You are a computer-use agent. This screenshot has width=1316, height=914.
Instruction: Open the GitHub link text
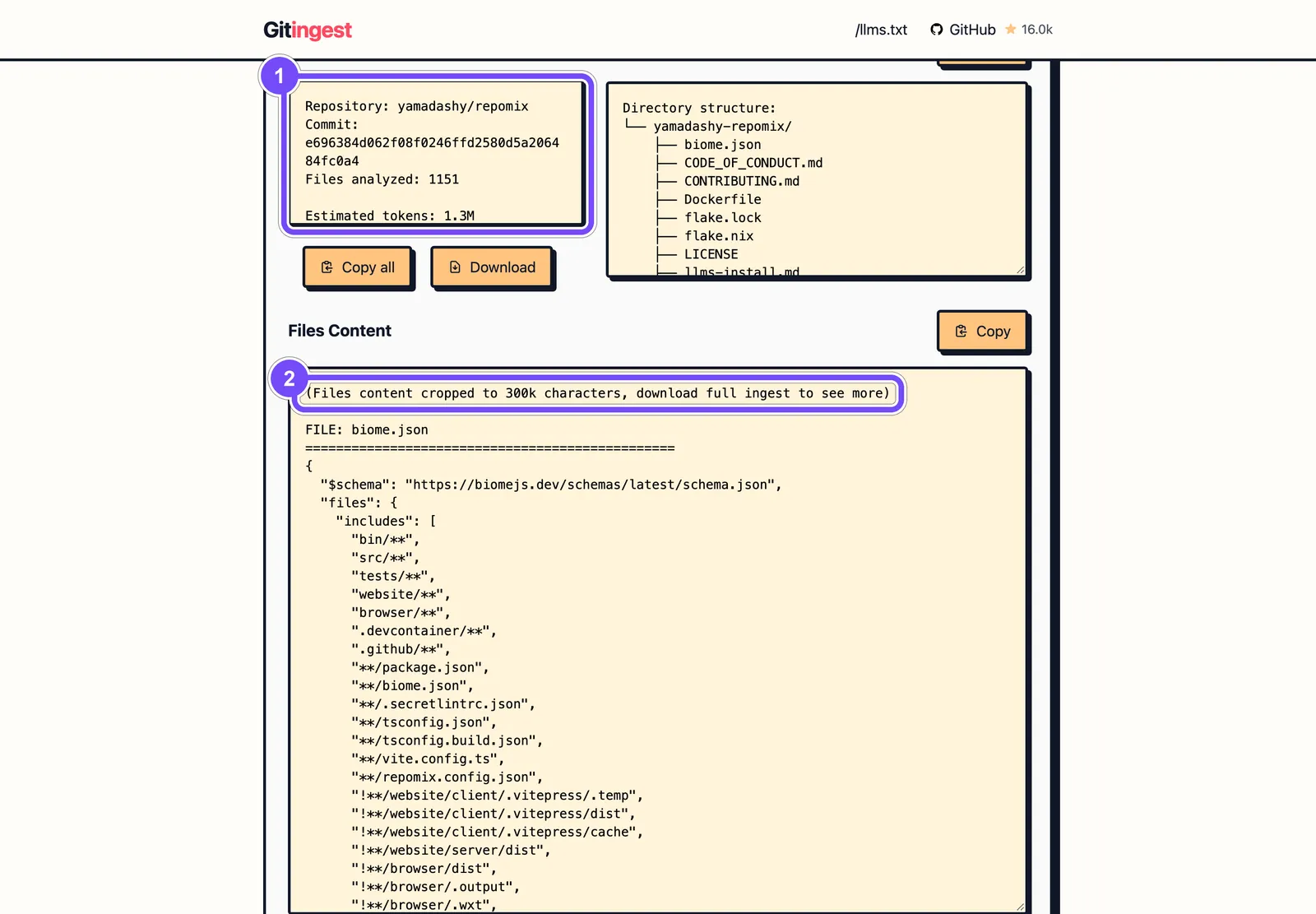pyautogui.click(x=972, y=30)
